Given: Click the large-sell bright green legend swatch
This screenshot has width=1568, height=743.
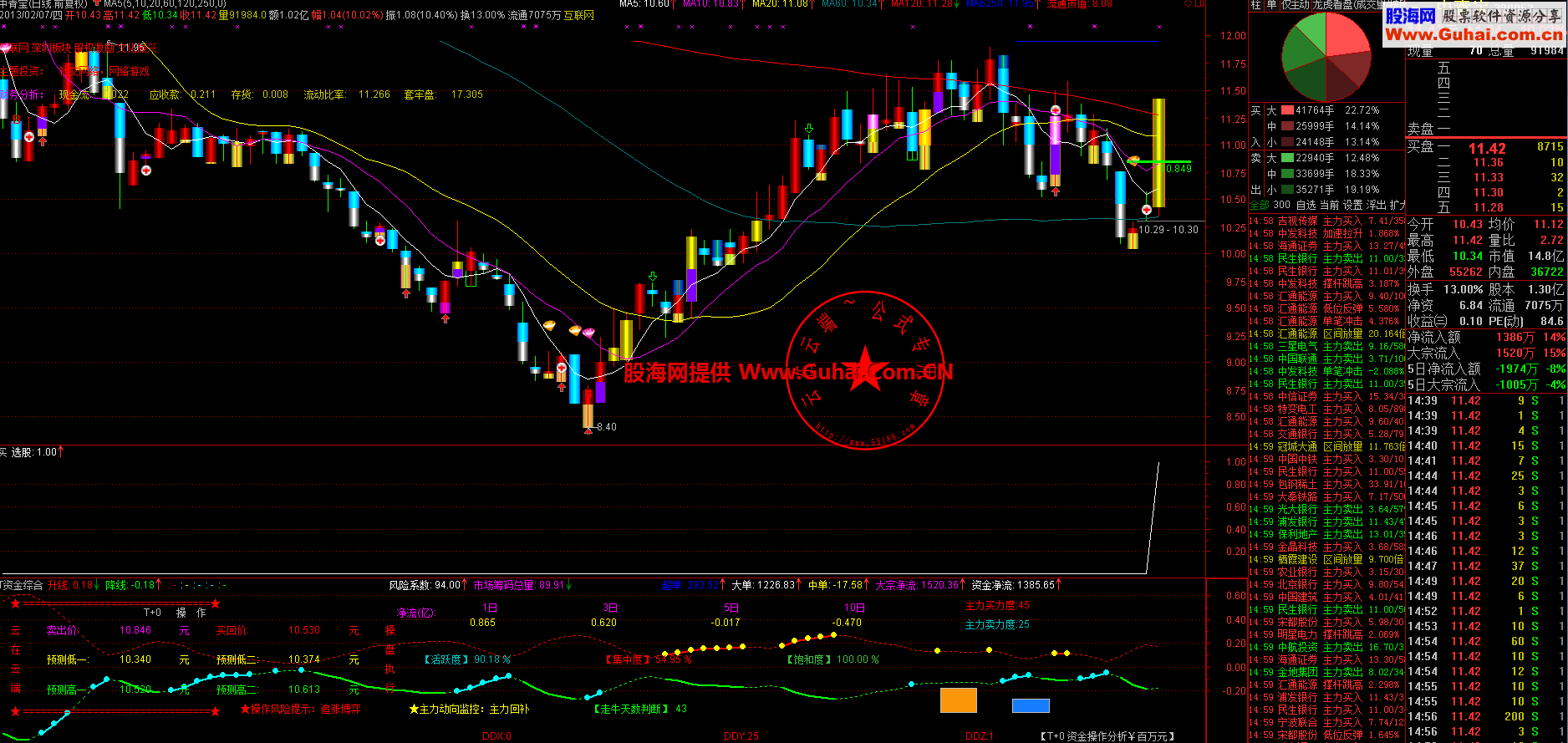Looking at the screenshot, I should click(x=1287, y=158).
